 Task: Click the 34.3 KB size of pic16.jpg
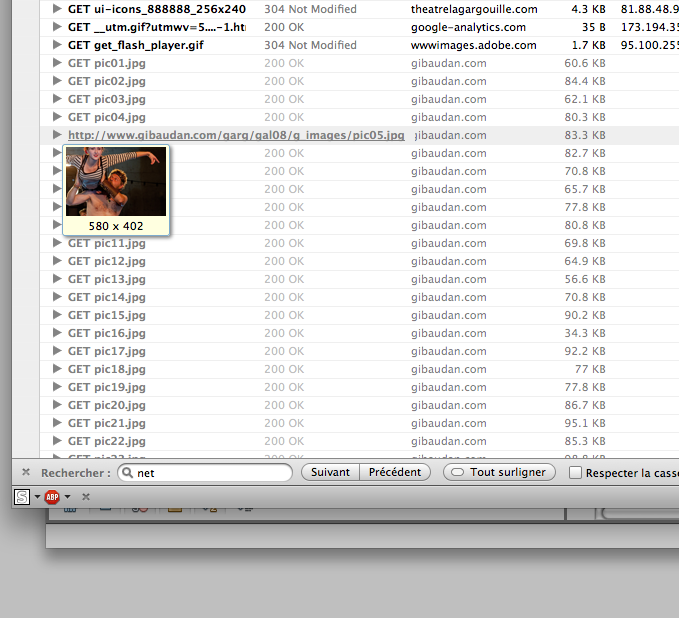(x=585, y=333)
